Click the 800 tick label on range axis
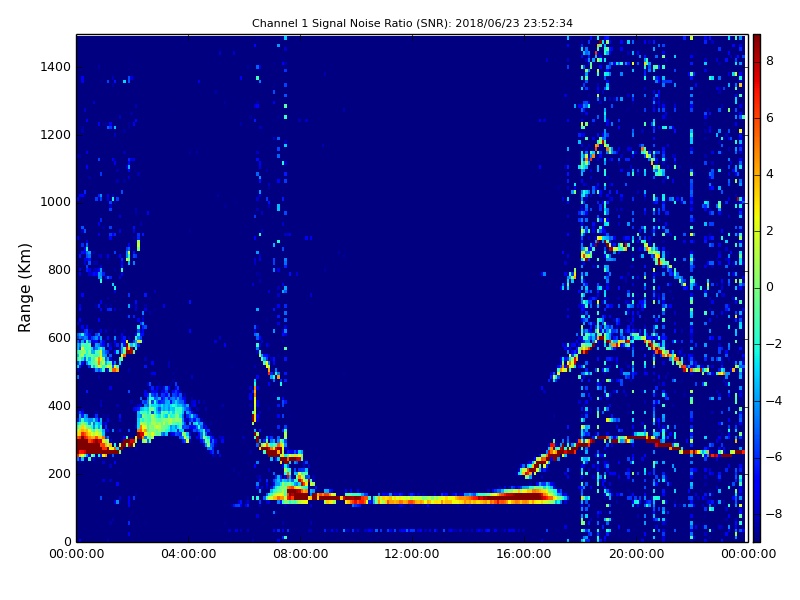Viewport: 800px width, 600px height. tap(59, 270)
